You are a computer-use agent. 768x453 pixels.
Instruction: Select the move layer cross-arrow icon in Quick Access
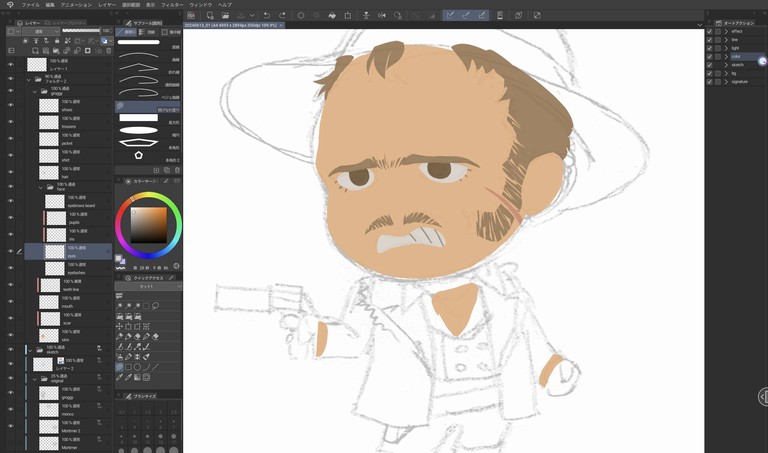pyautogui.click(x=119, y=326)
